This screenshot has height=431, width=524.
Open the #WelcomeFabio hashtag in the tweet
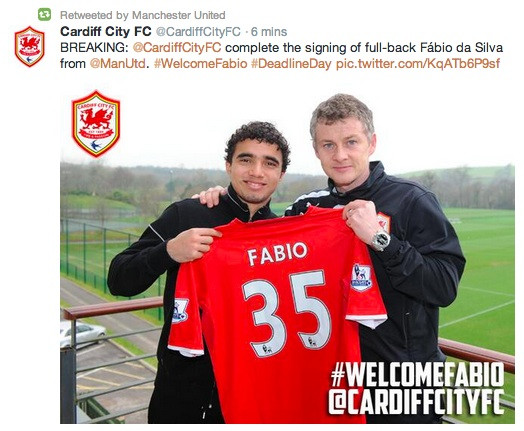[x=201, y=63]
